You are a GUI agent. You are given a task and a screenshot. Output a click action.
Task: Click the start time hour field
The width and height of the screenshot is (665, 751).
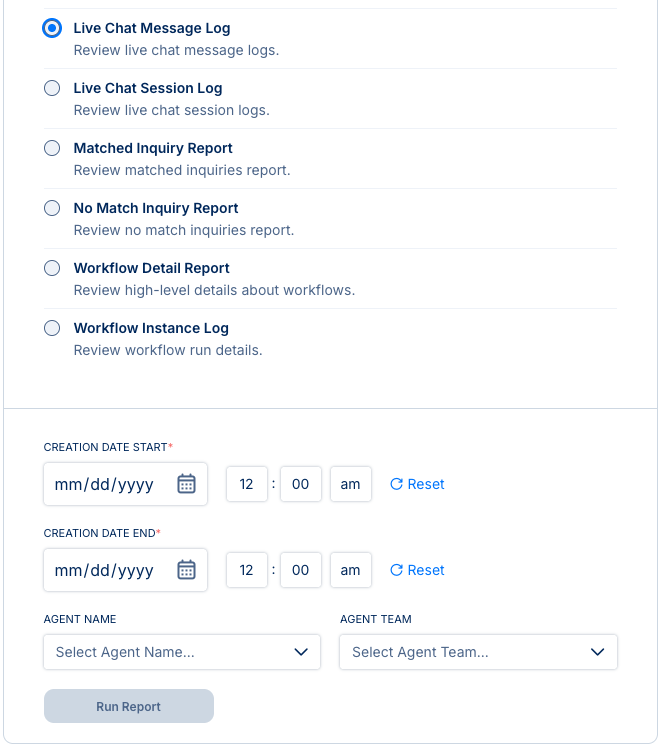pos(247,484)
